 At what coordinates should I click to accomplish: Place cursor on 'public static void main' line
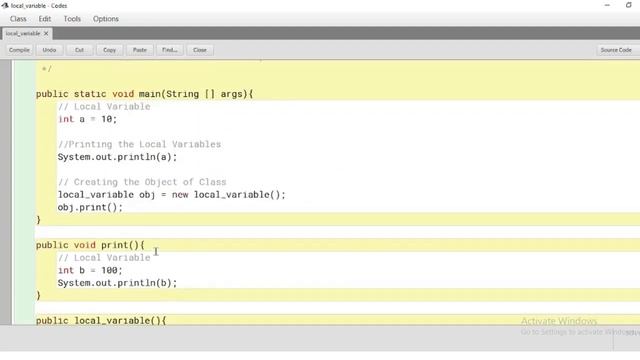(x=144, y=94)
